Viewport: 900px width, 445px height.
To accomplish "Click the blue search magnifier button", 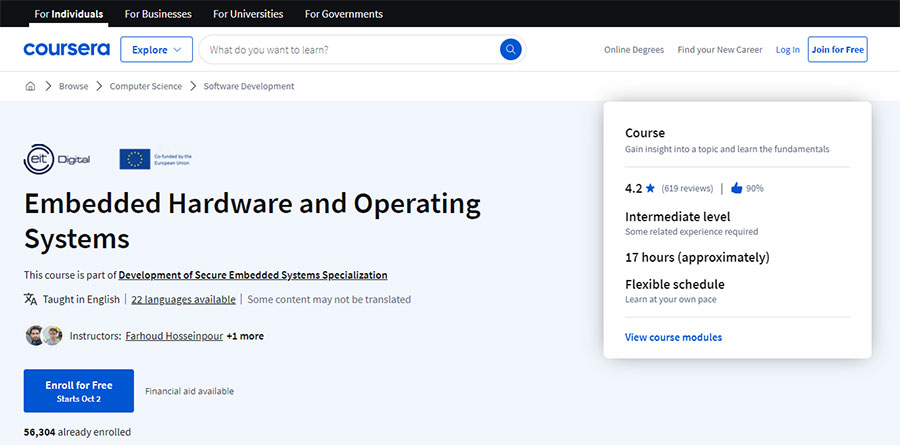I will point(510,49).
